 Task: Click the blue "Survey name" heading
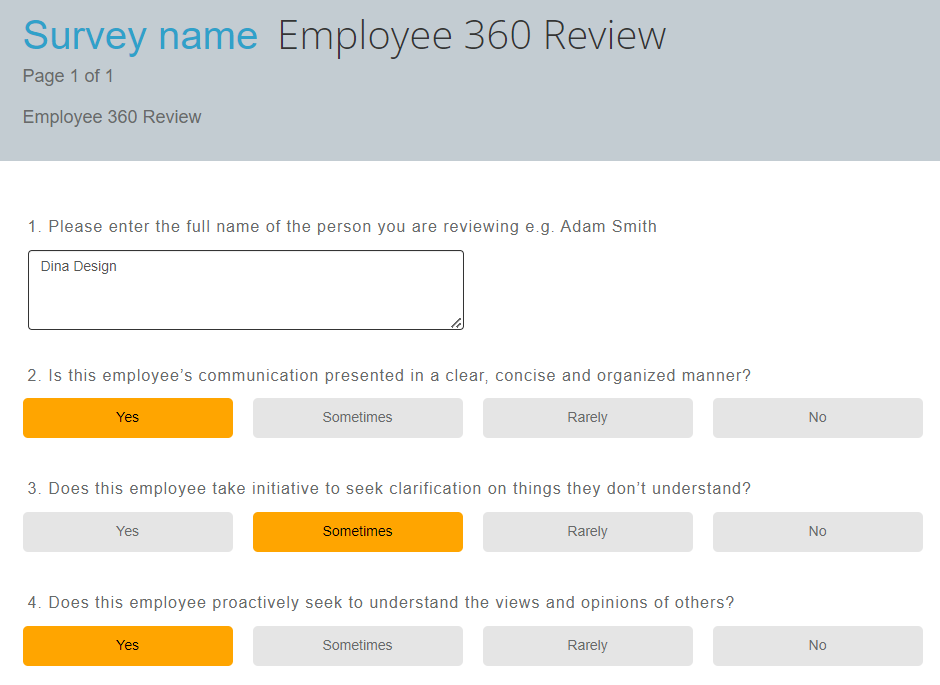[x=140, y=35]
